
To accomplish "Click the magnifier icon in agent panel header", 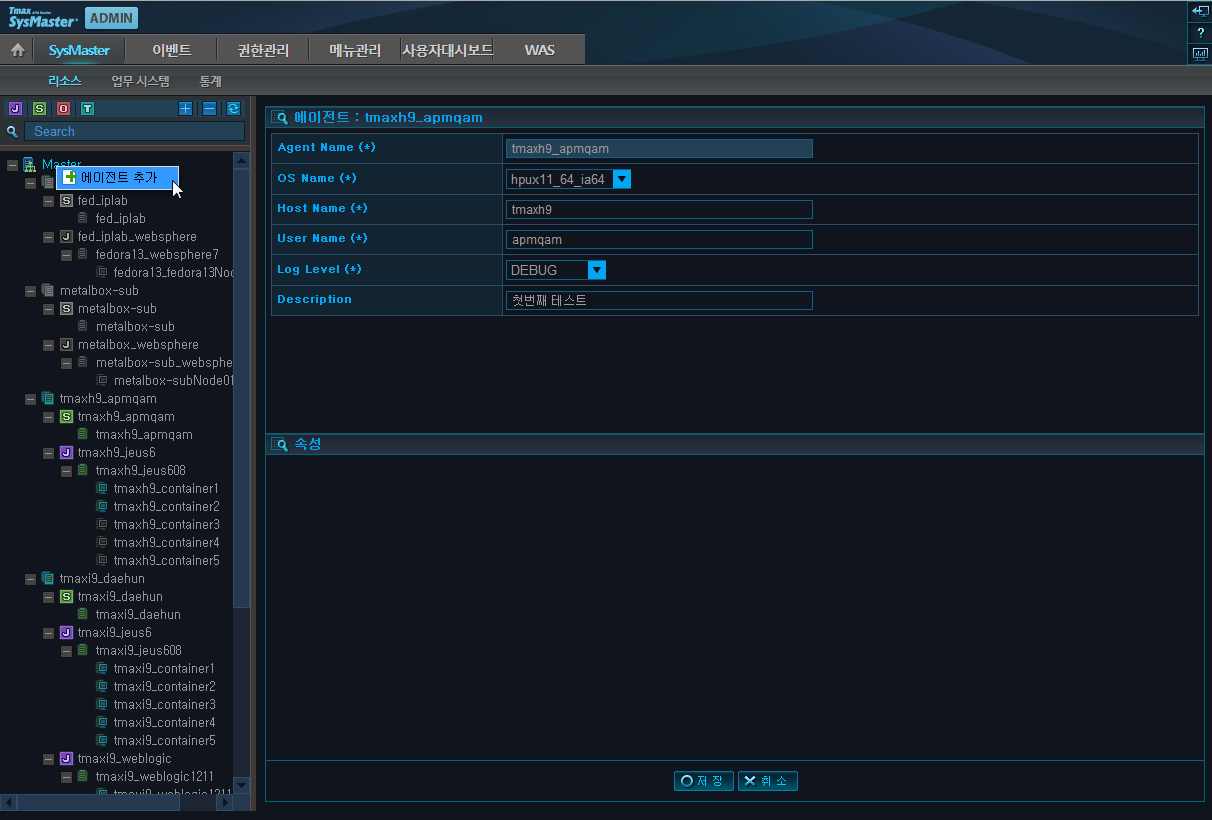I will click(280, 117).
